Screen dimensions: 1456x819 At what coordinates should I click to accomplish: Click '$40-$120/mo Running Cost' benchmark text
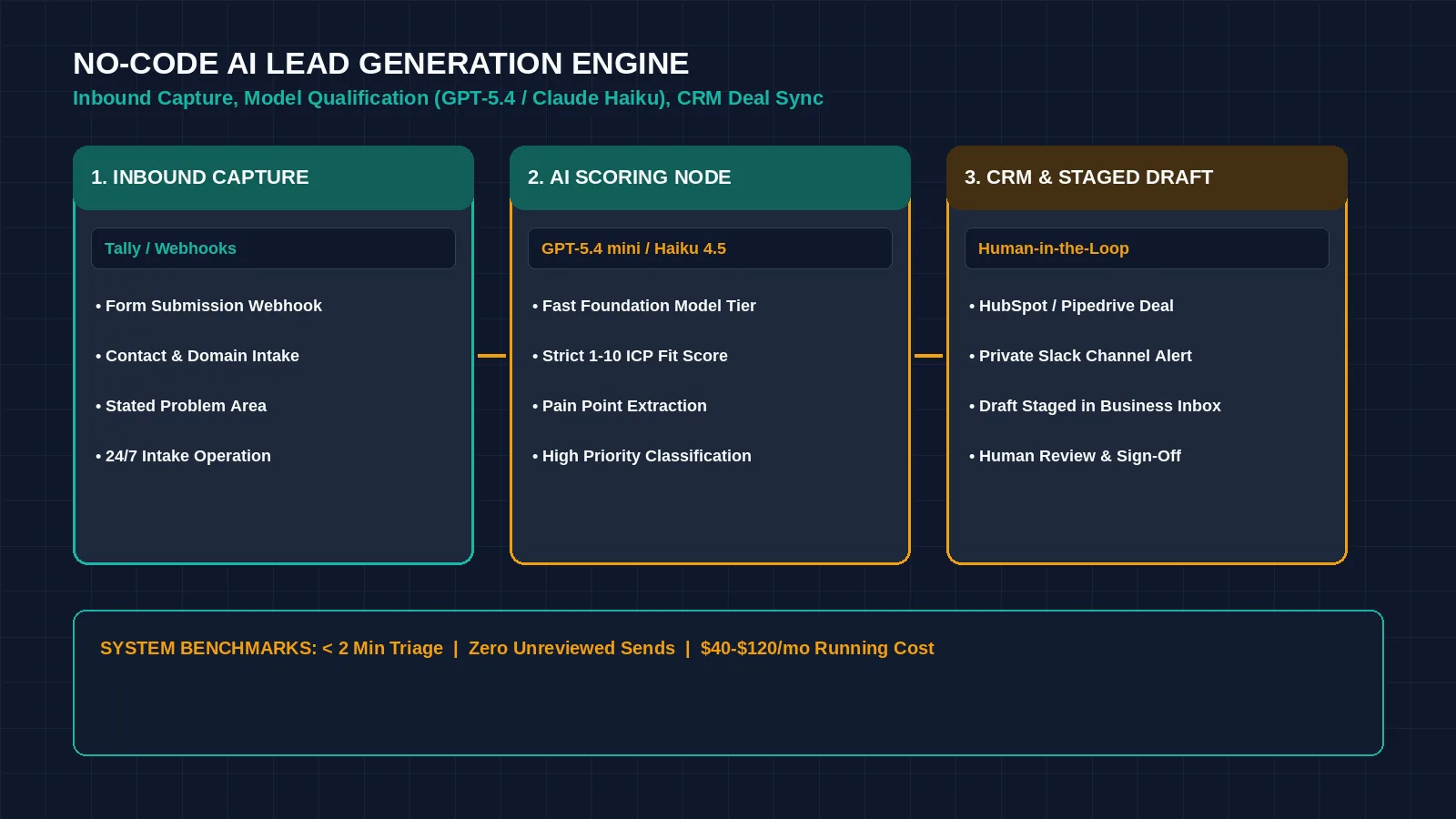(817, 648)
